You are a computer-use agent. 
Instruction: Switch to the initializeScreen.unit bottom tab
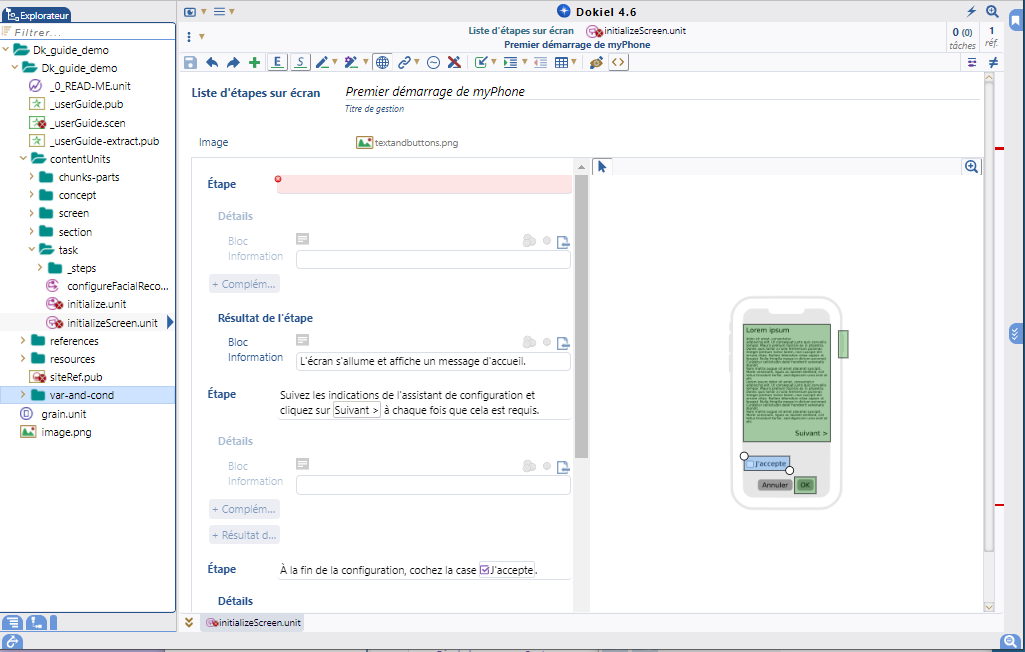point(254,623)
